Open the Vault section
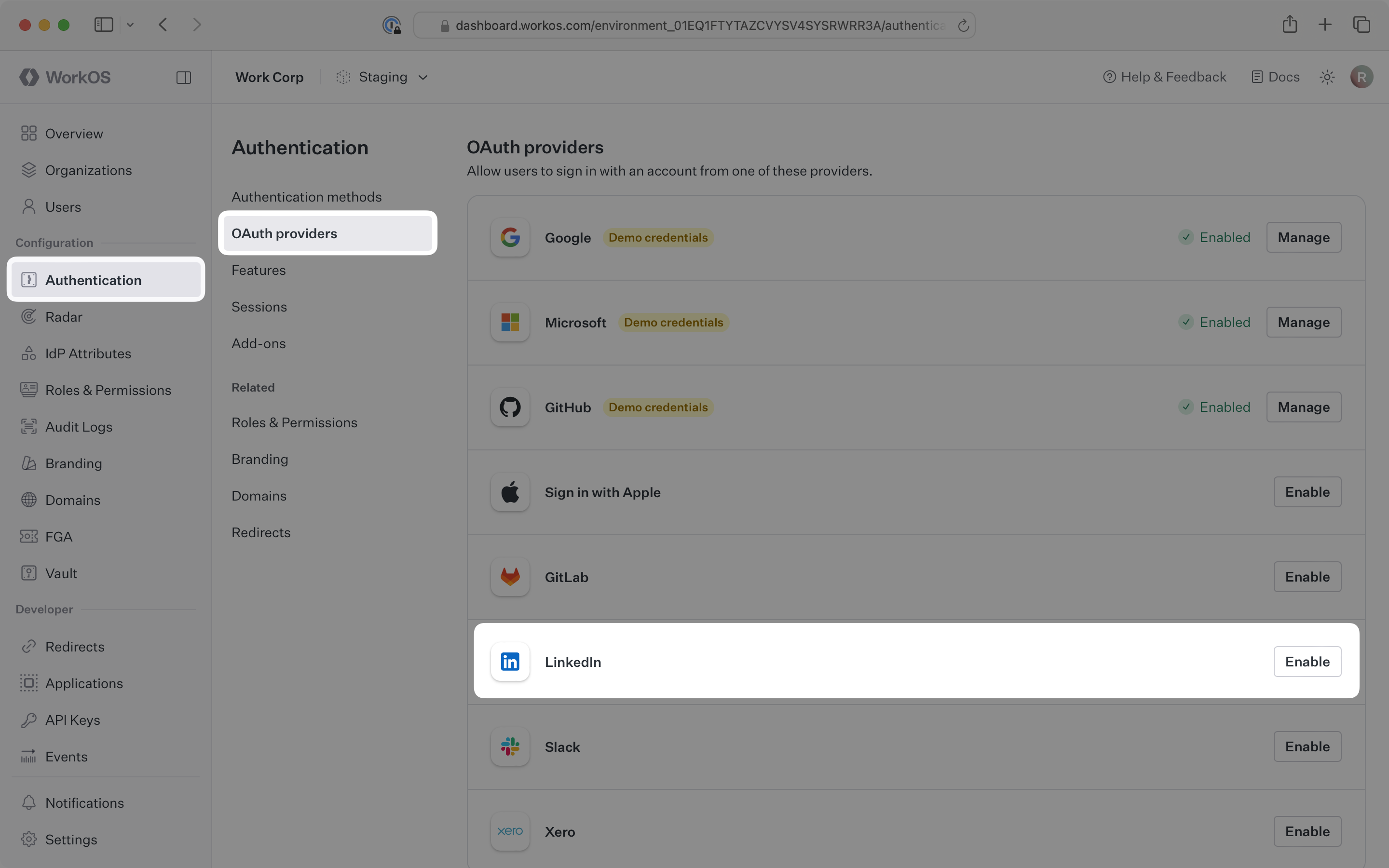 pos(60,573)
